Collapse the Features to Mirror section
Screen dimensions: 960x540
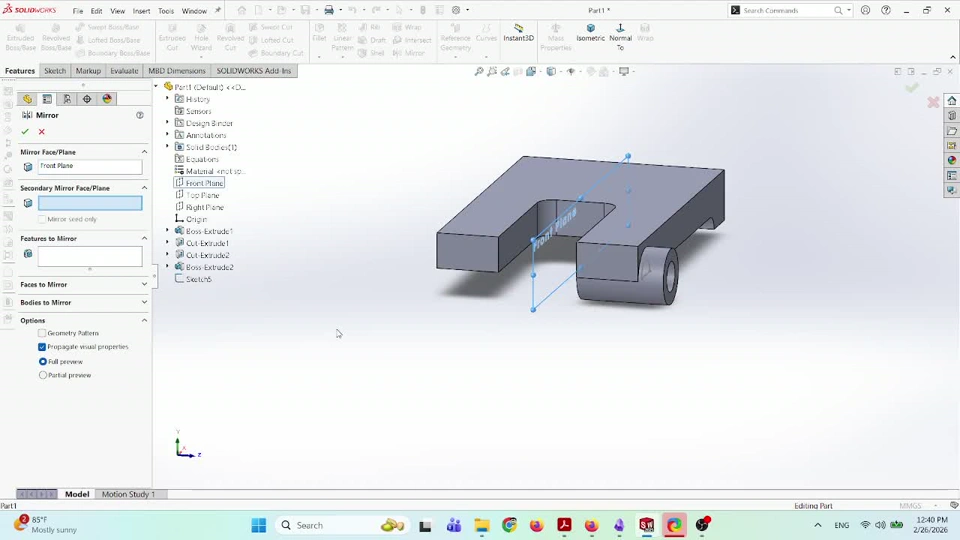(144, 238)
